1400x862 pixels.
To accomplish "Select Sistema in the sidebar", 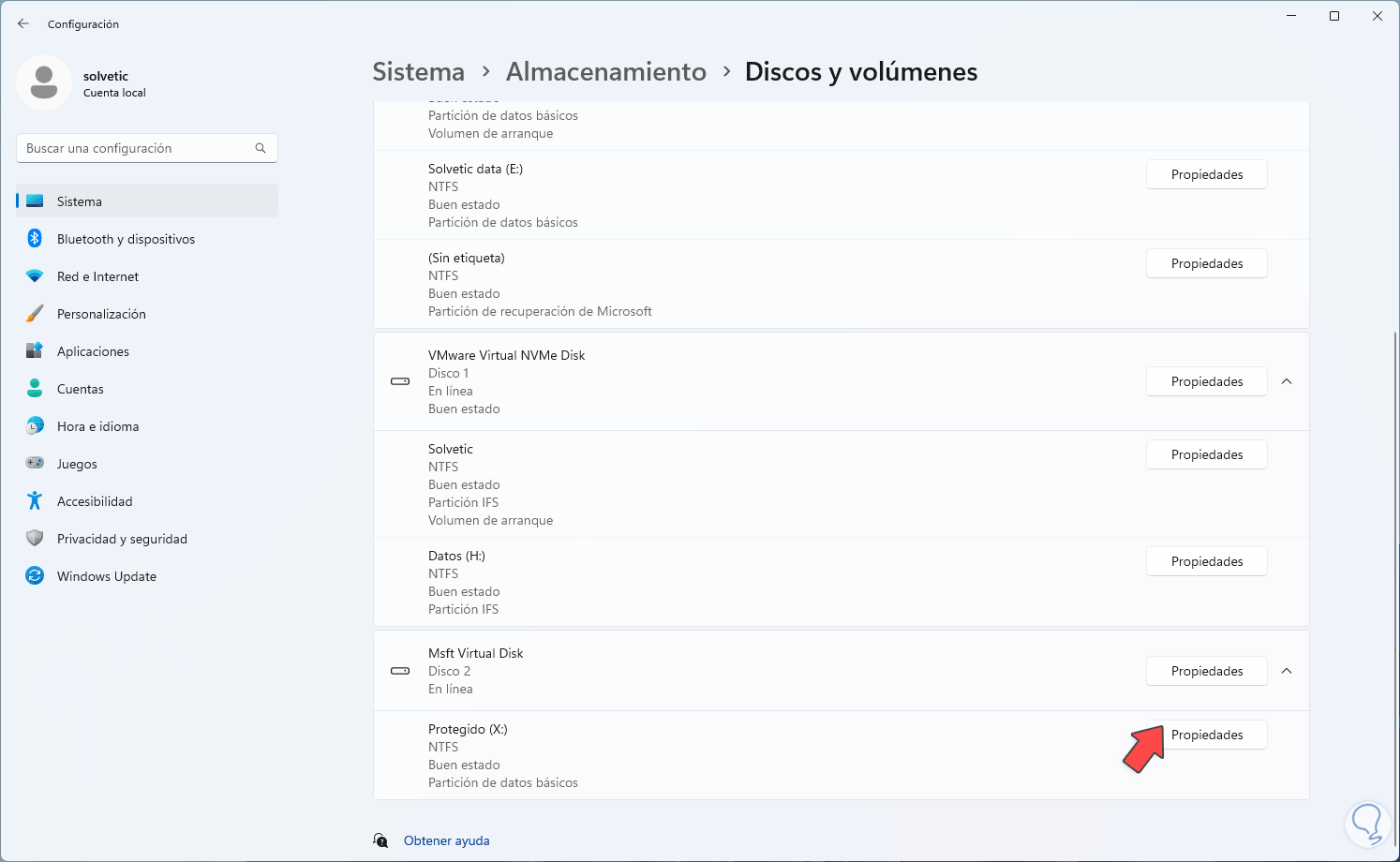I will [x=80, y=201].
